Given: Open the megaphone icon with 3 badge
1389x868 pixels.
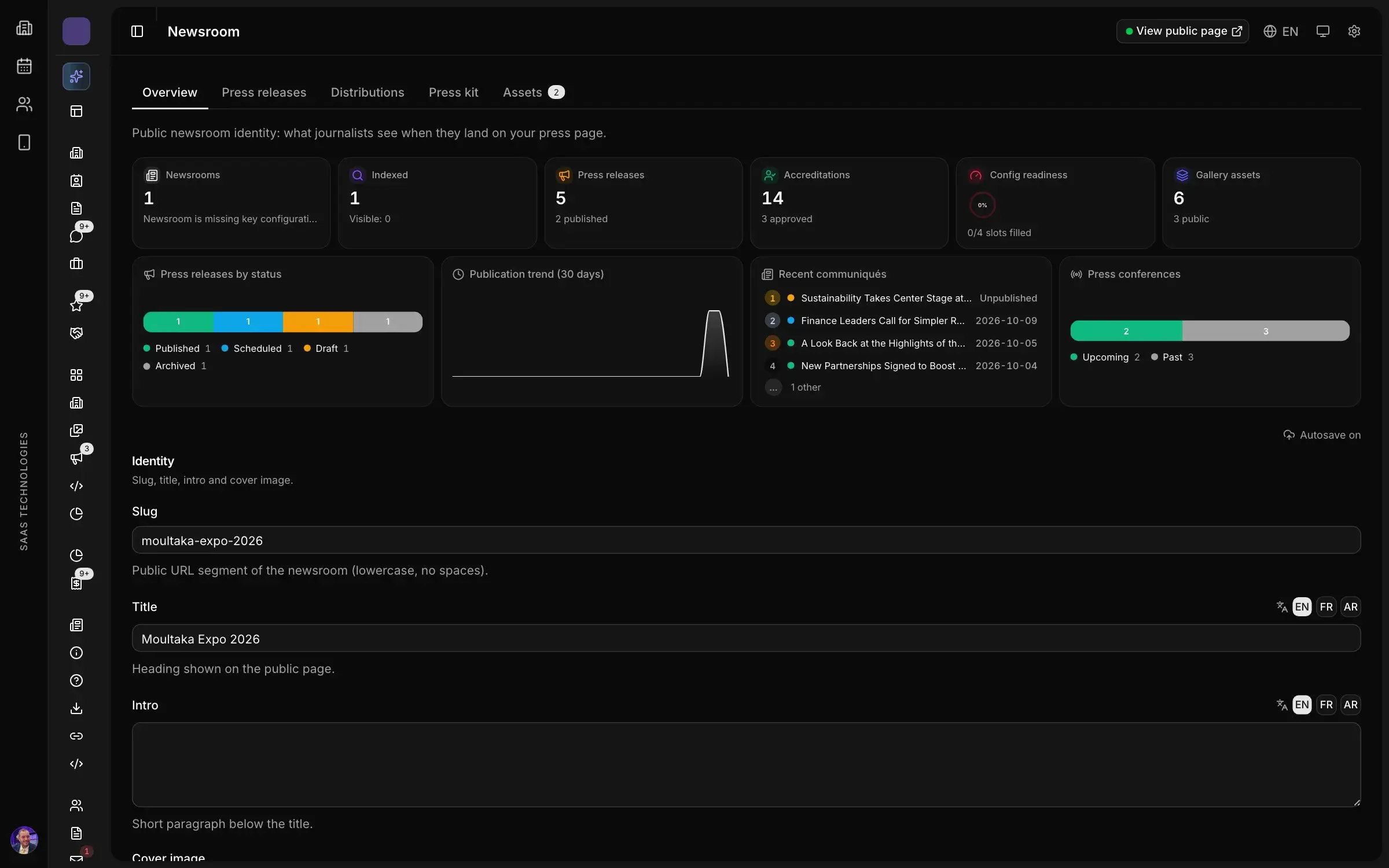Looking at the screenshot, I should point(76,458).
